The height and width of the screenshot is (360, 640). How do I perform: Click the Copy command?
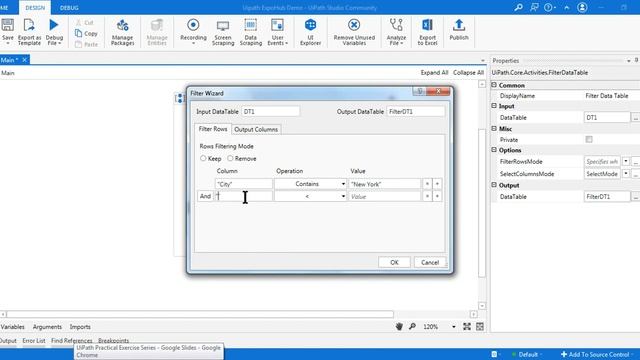(87, 33)
